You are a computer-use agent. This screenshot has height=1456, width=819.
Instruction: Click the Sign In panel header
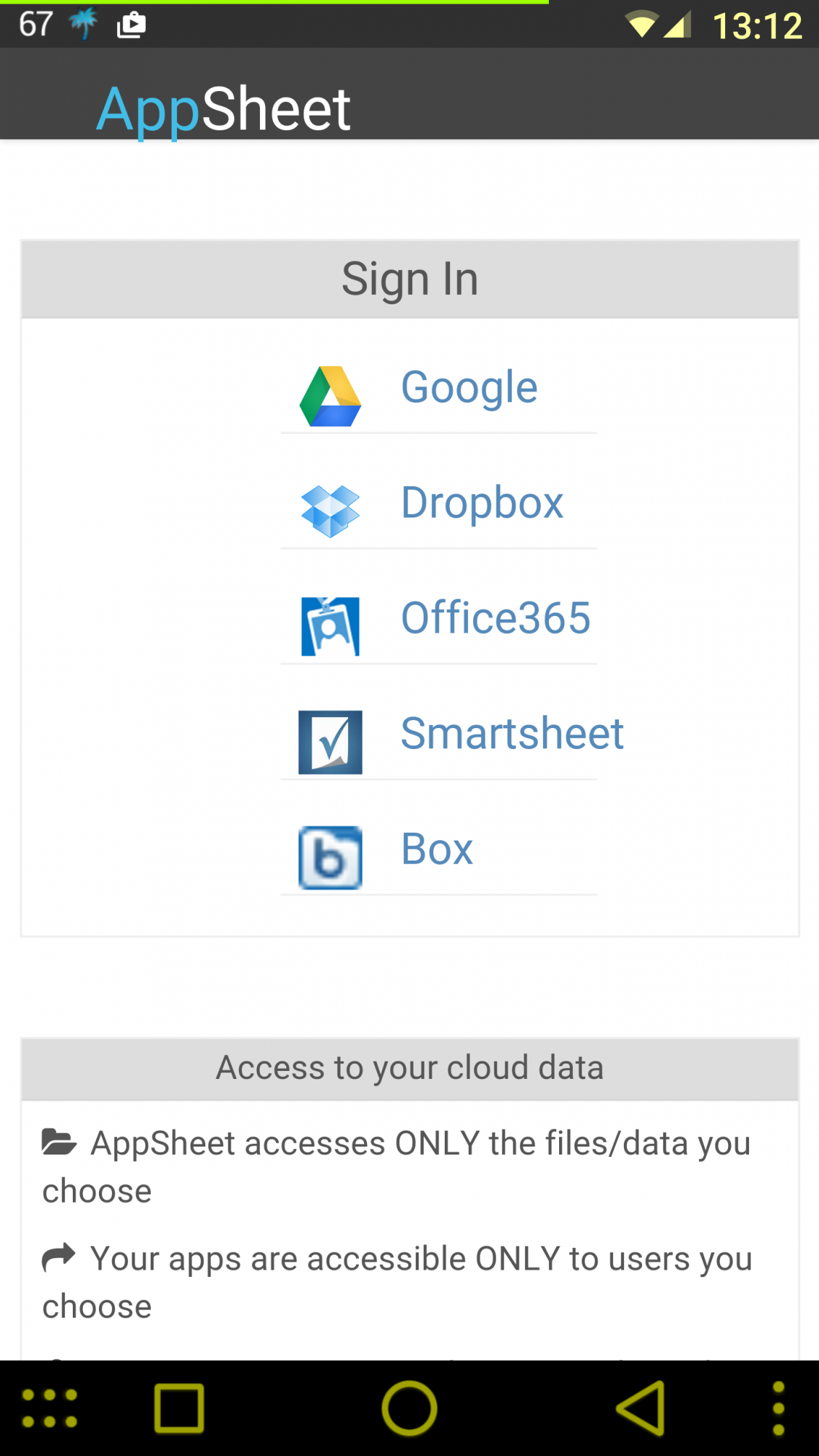click(x=410, y=279)
